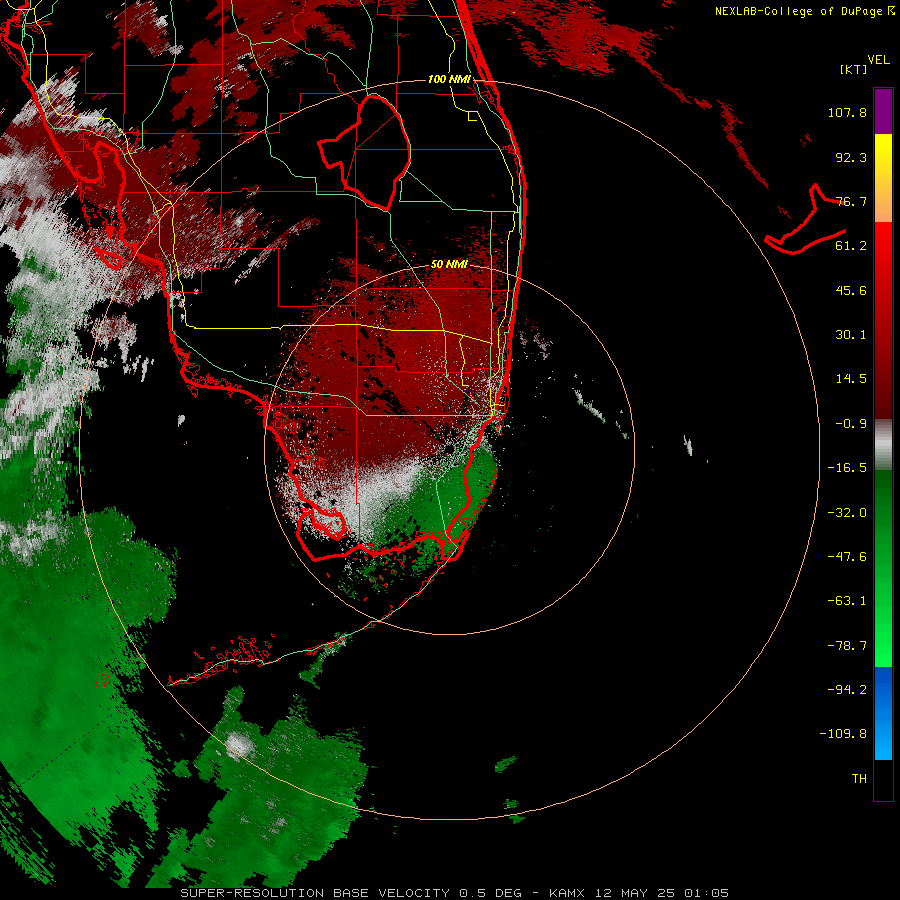The width and height of the screenshot is (900, 900).
Task: Click the Lake Okeechobee outline on map
Action: 366,152
